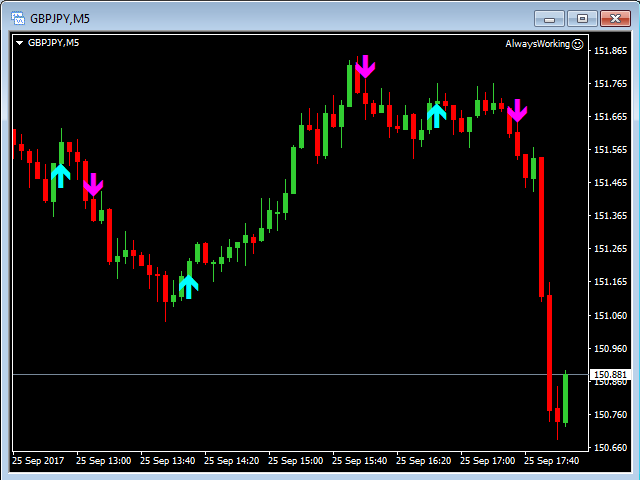Maximize the GBPJPY,M5 chart window
Viewport: 640px width, 480px height.
pos(582,19)
